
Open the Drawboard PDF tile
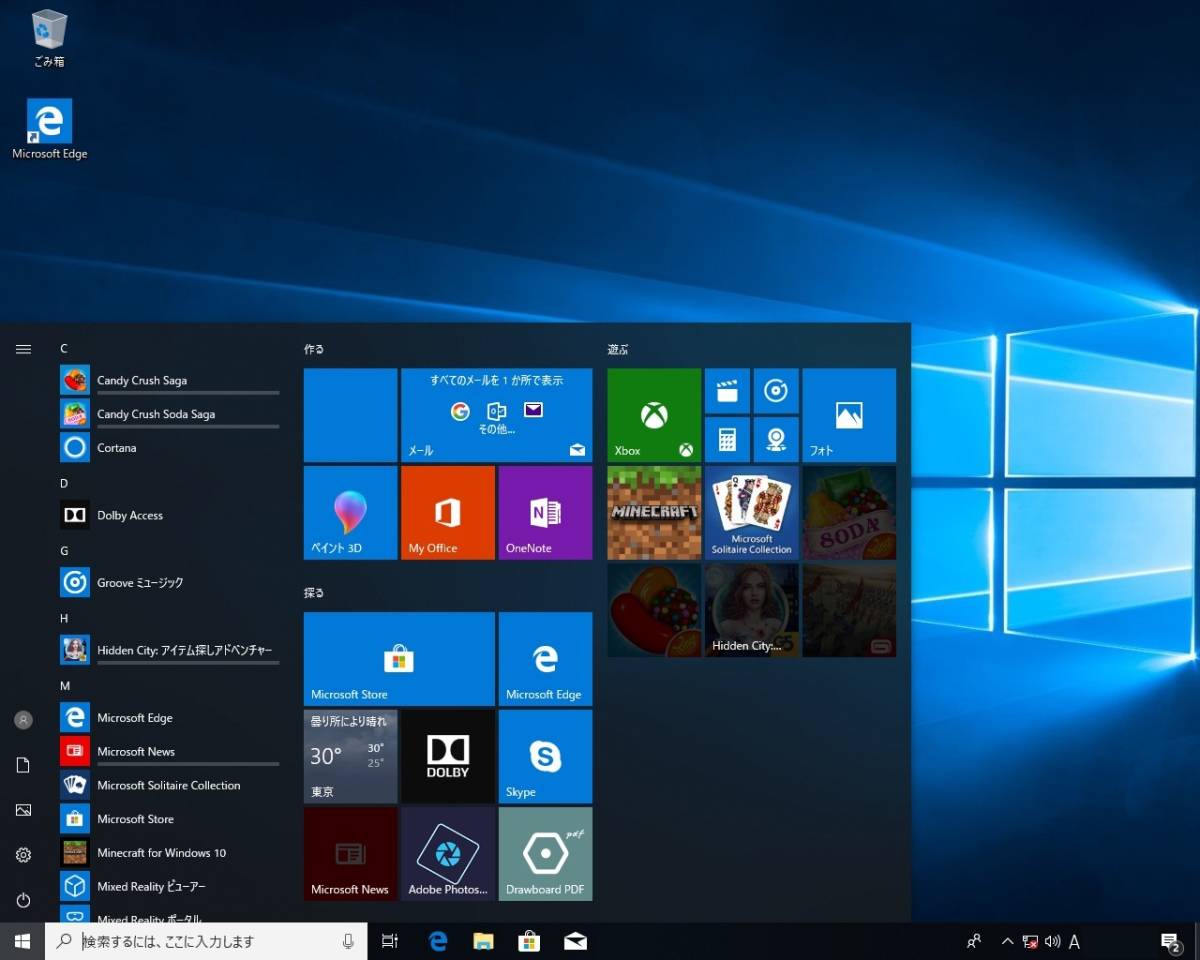click(545, 854)
